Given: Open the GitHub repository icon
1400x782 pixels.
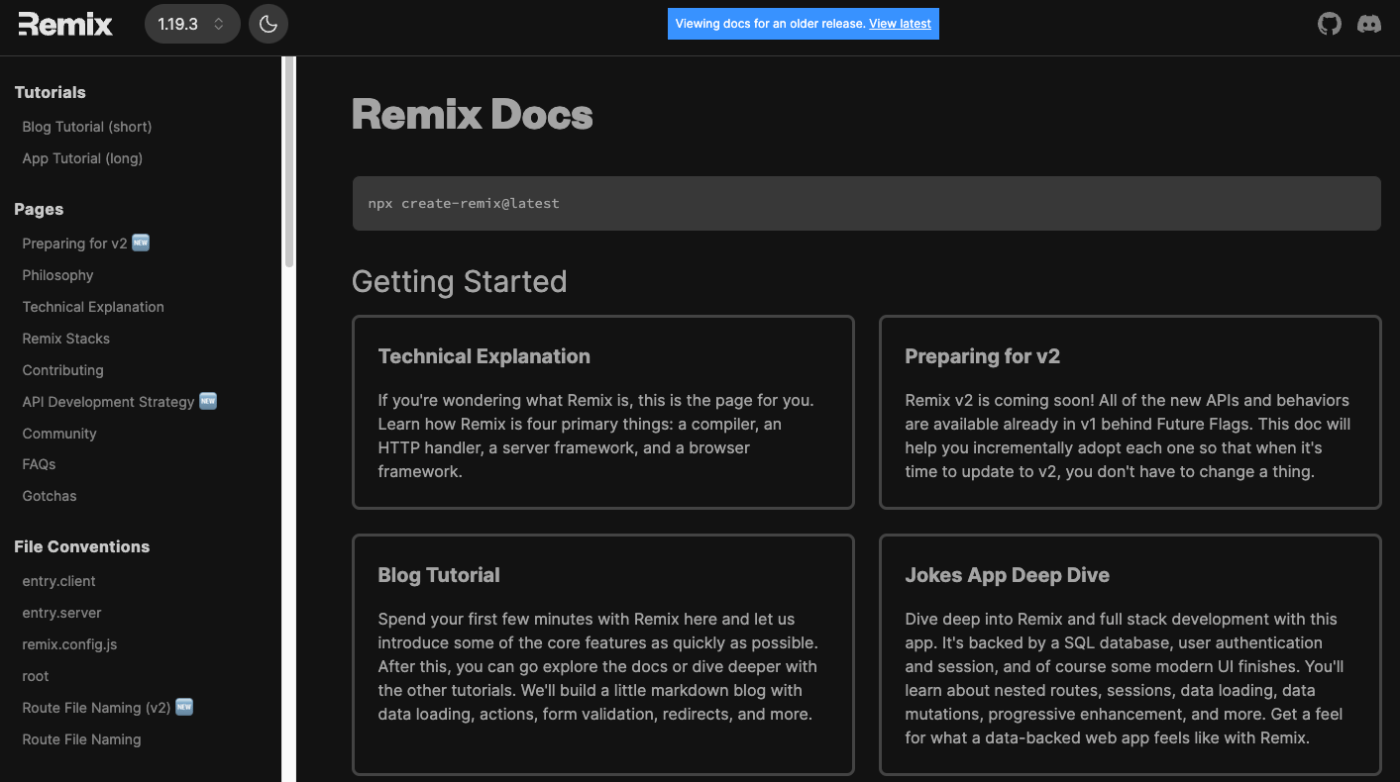Looking at the screenshot, I should click(1329, 24).
